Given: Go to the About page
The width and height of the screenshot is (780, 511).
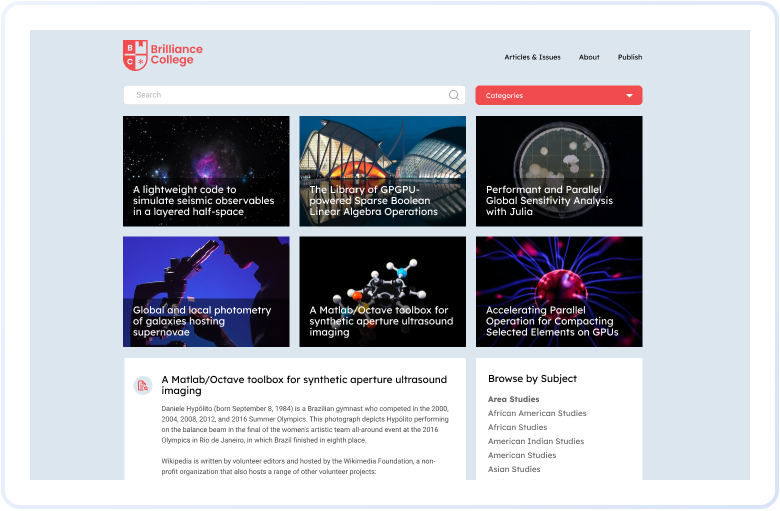Looking at the screenshot, I should click(x=589, y=57).
